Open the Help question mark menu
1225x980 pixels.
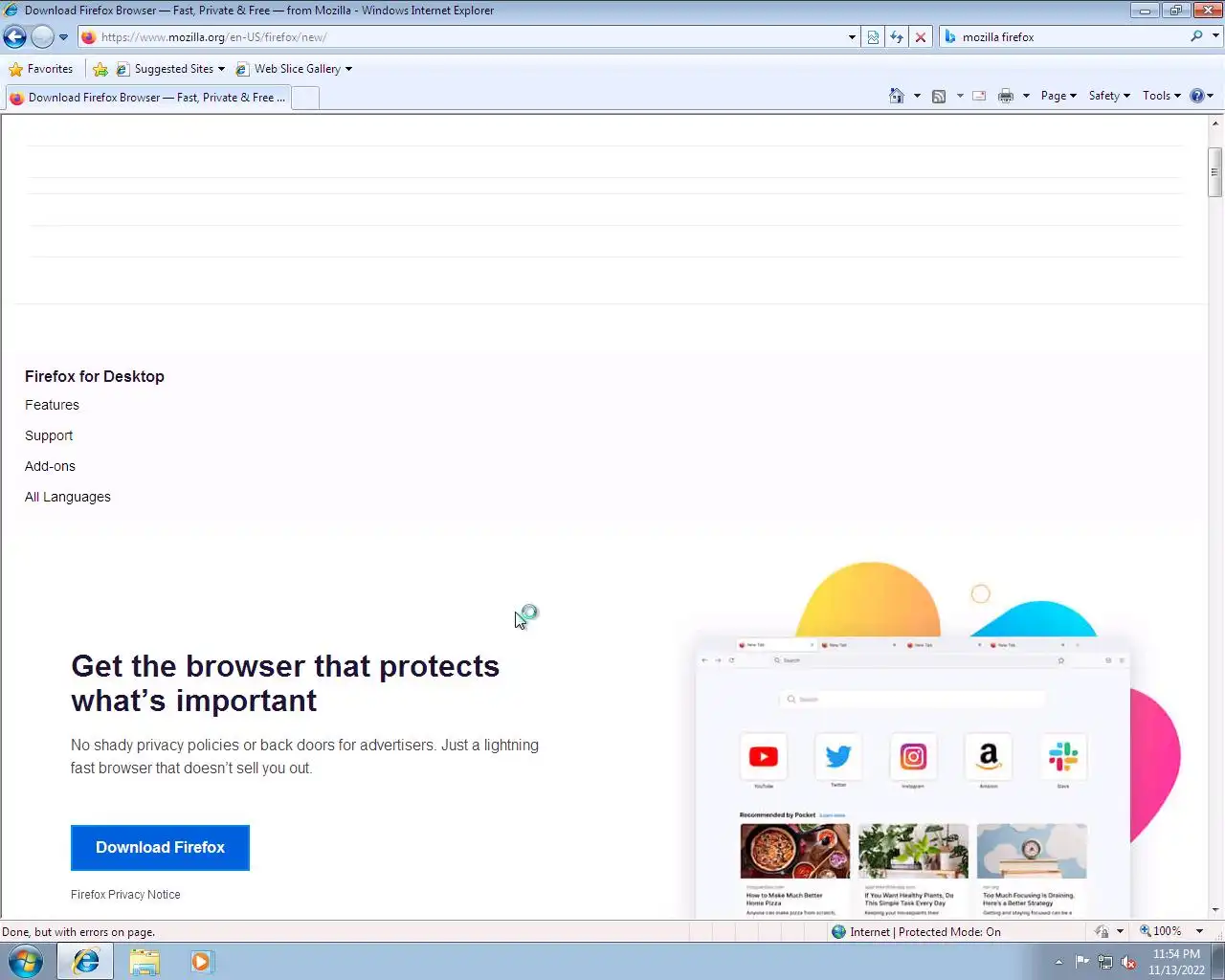[x=1201, y=96]
